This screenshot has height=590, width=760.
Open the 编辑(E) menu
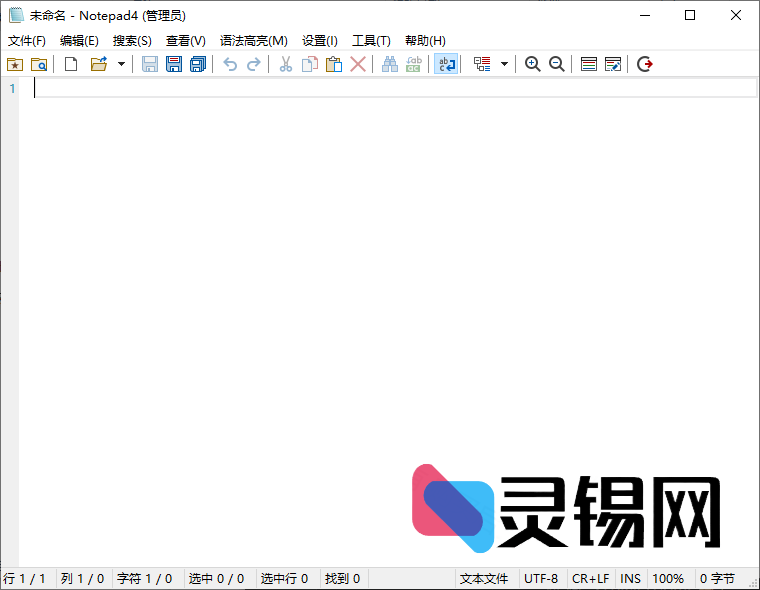click(x=79, y=41)
